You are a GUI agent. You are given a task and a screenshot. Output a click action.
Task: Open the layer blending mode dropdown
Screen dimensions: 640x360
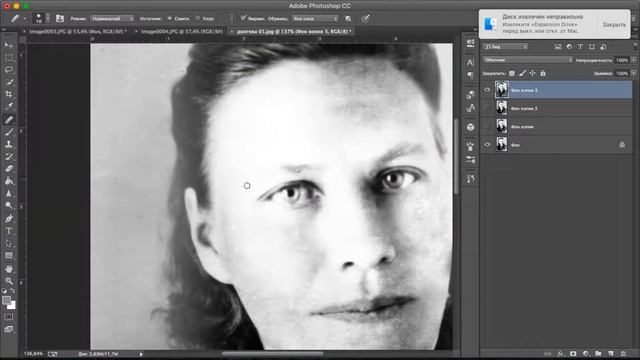click(528, 60)
